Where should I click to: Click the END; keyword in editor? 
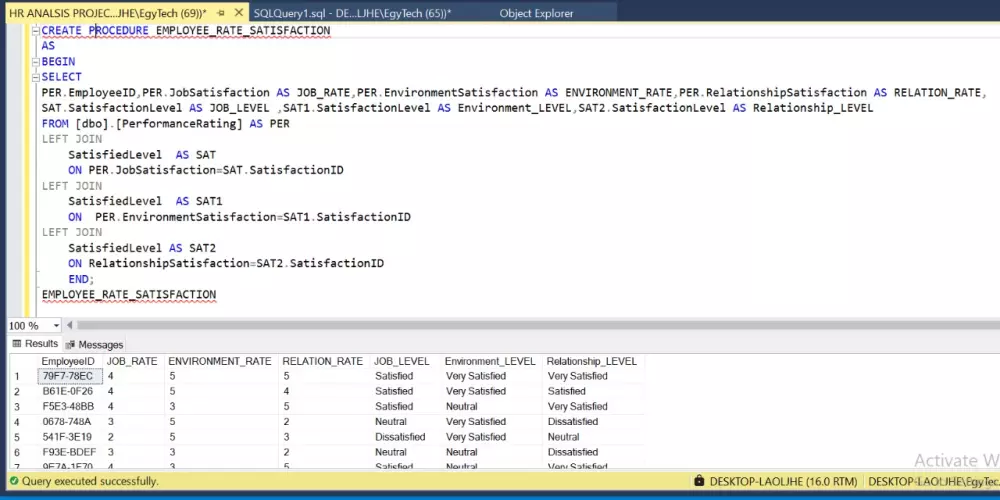(x=81, y=279)
